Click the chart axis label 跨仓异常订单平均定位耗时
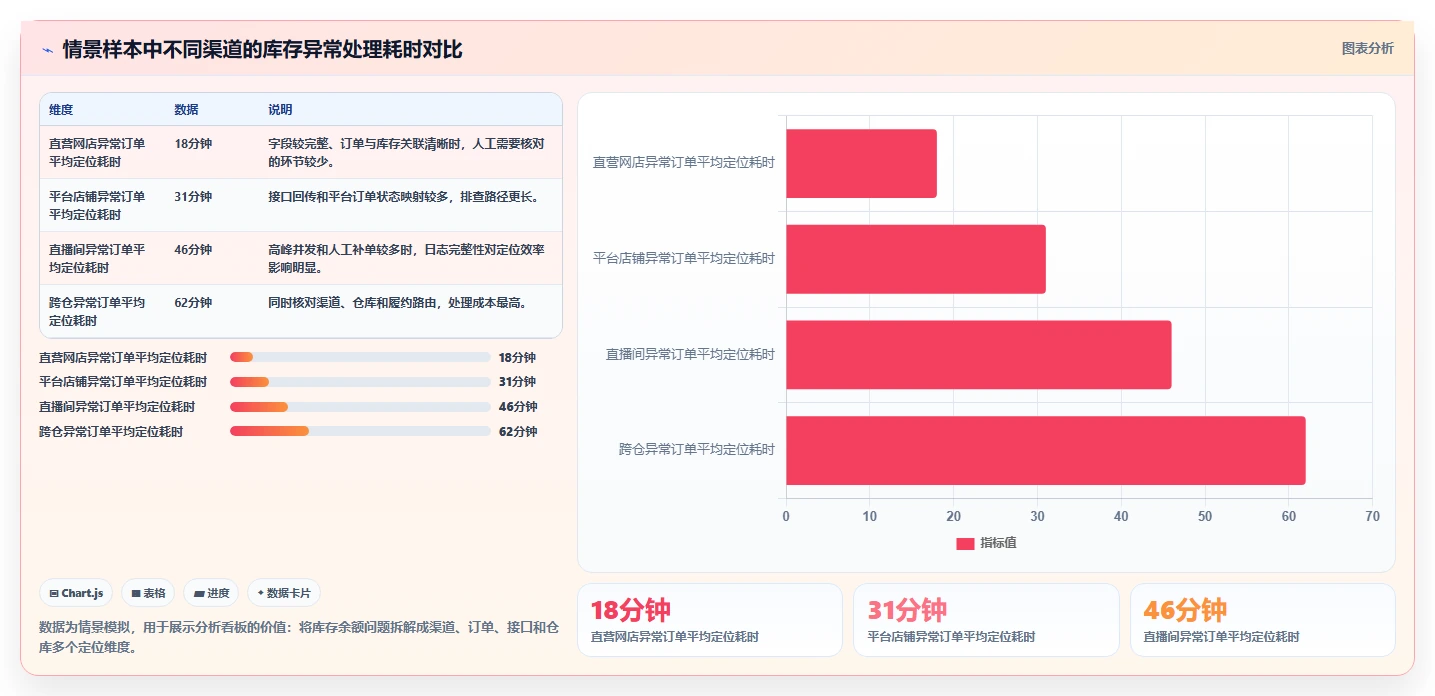 click(x=696, y=450)
